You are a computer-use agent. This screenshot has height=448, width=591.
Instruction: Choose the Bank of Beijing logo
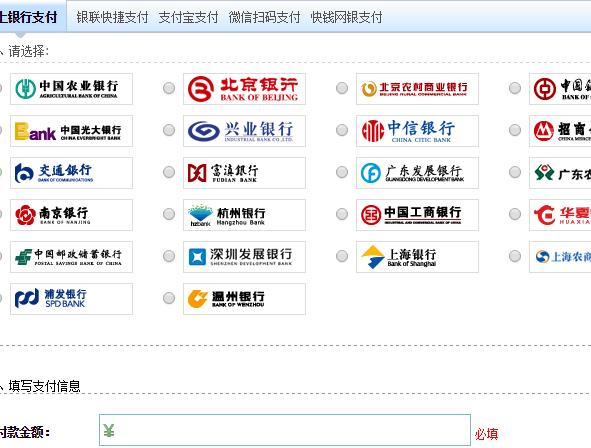pyautogui.click(x=244, y=89)
